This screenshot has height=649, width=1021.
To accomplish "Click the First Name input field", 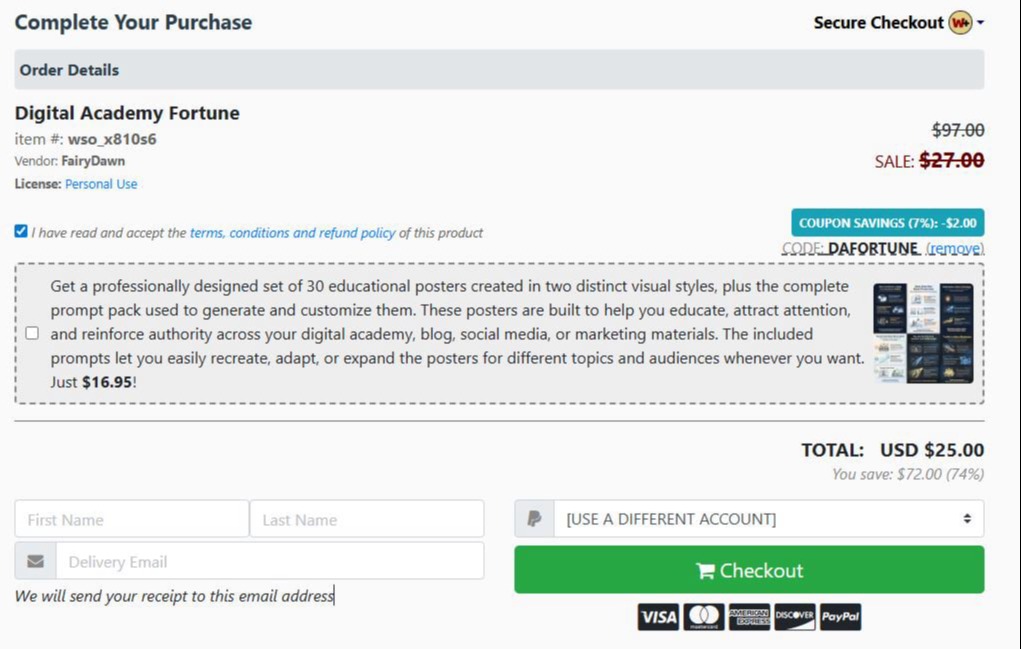I will click(x=130, y=518).
